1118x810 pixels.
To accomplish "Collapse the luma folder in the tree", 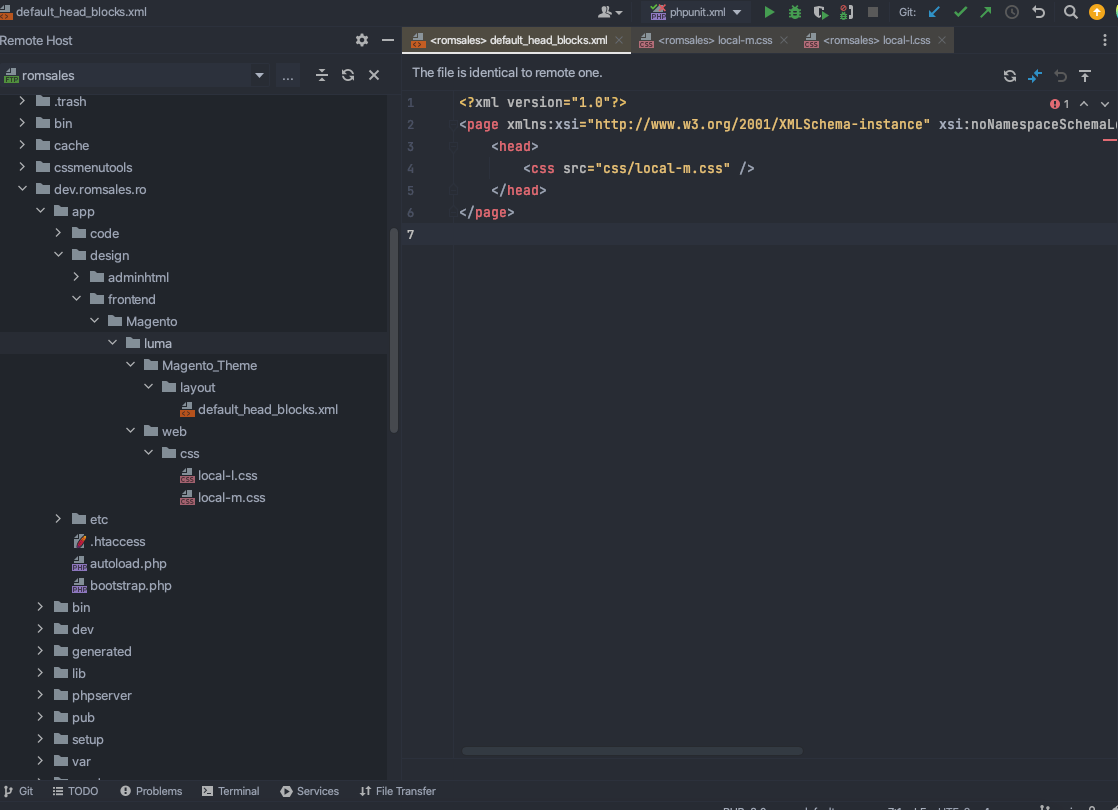I will (113, 342).
